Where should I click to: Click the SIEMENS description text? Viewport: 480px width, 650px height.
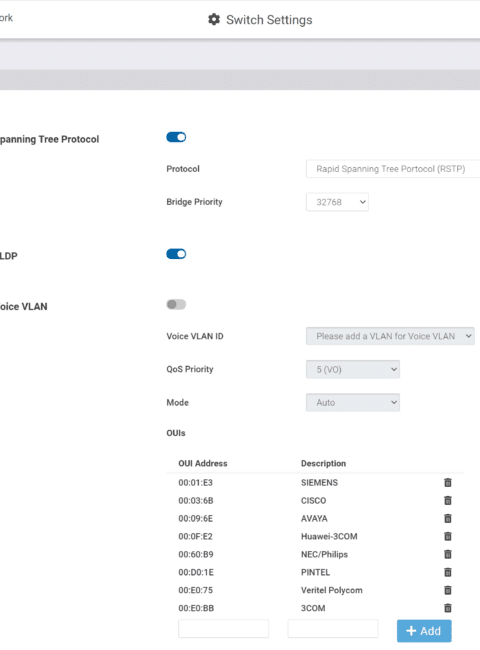point(319,483)
